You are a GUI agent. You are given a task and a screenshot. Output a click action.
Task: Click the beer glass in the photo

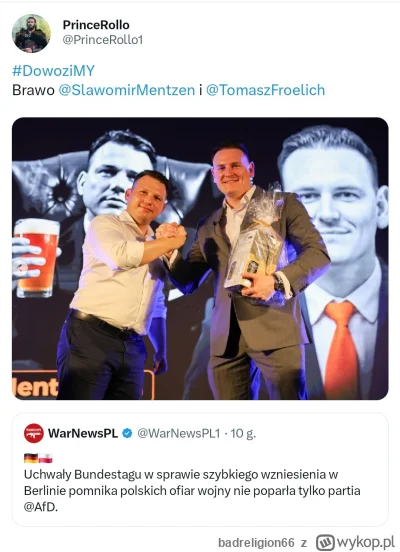point(36,257)
